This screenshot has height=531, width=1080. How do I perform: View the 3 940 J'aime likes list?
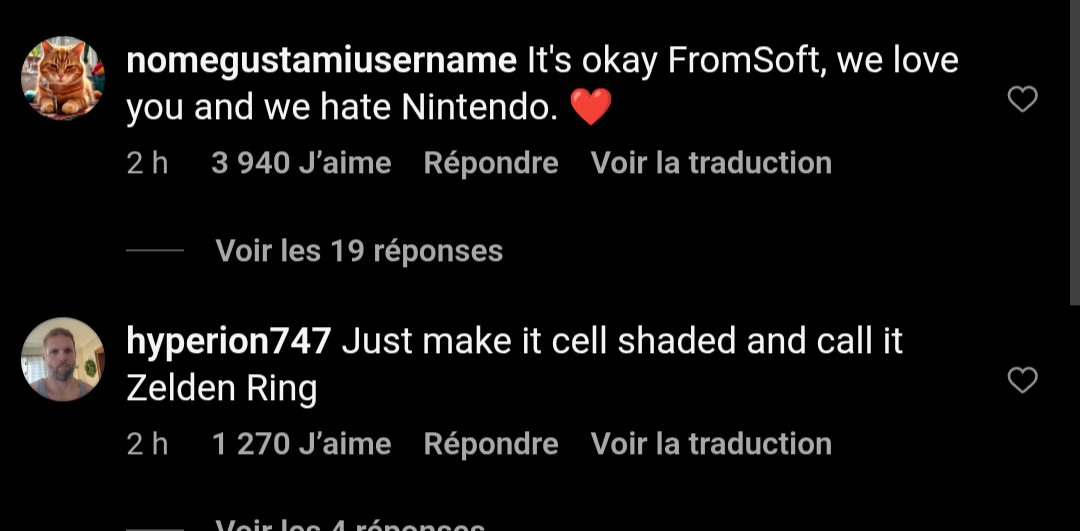tap(301, 163)
